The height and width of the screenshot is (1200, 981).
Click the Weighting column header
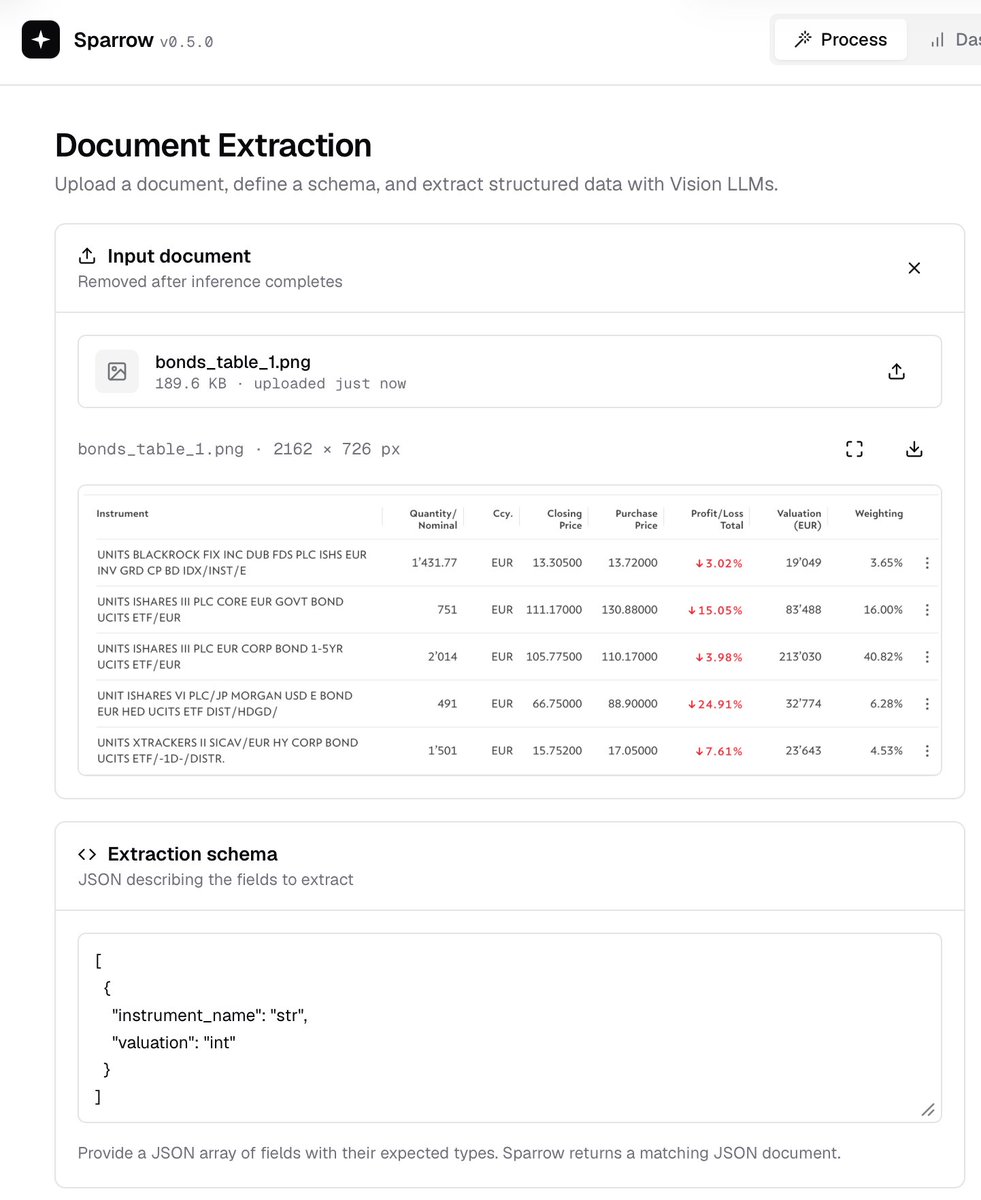pos(879,513)
